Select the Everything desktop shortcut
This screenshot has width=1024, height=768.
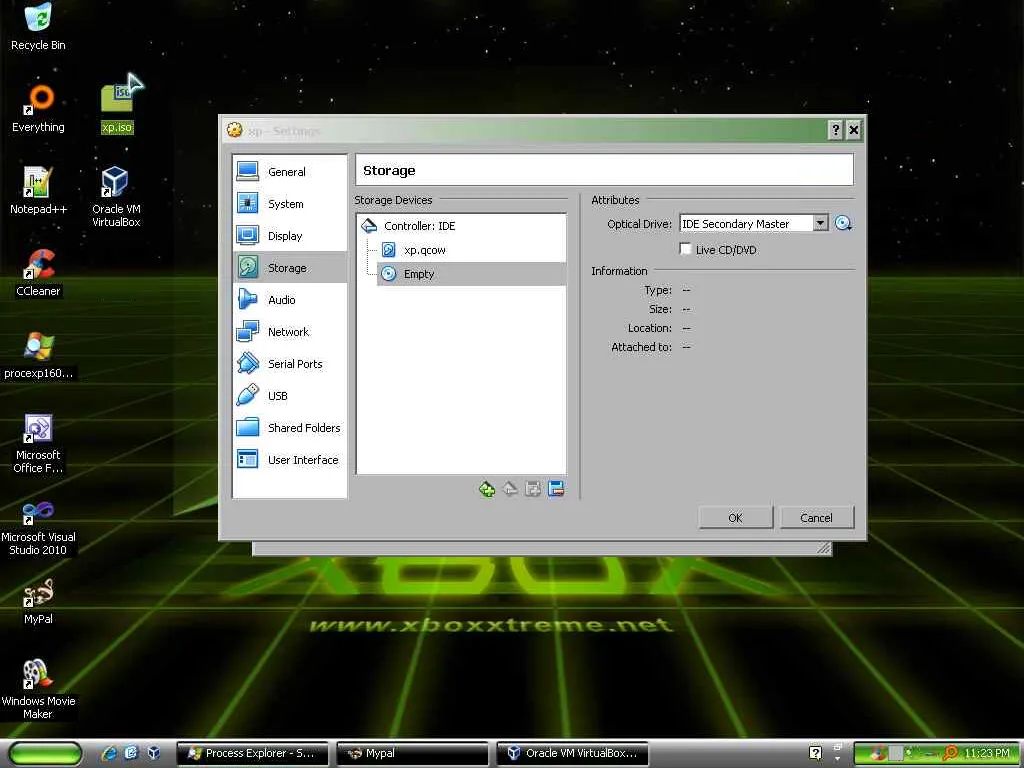pos(38,109)
